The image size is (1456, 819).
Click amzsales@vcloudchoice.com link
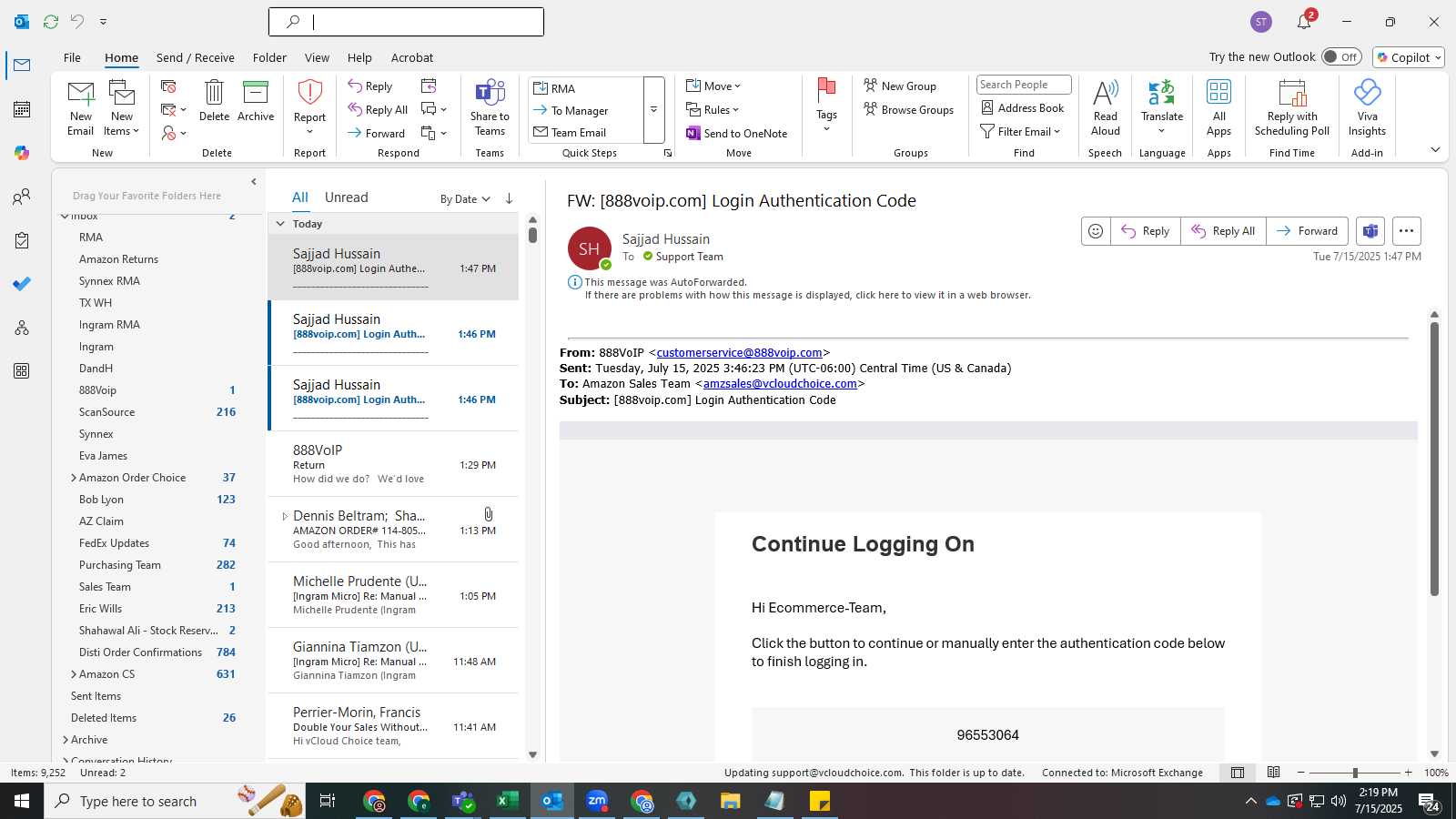tap(780, 384)
